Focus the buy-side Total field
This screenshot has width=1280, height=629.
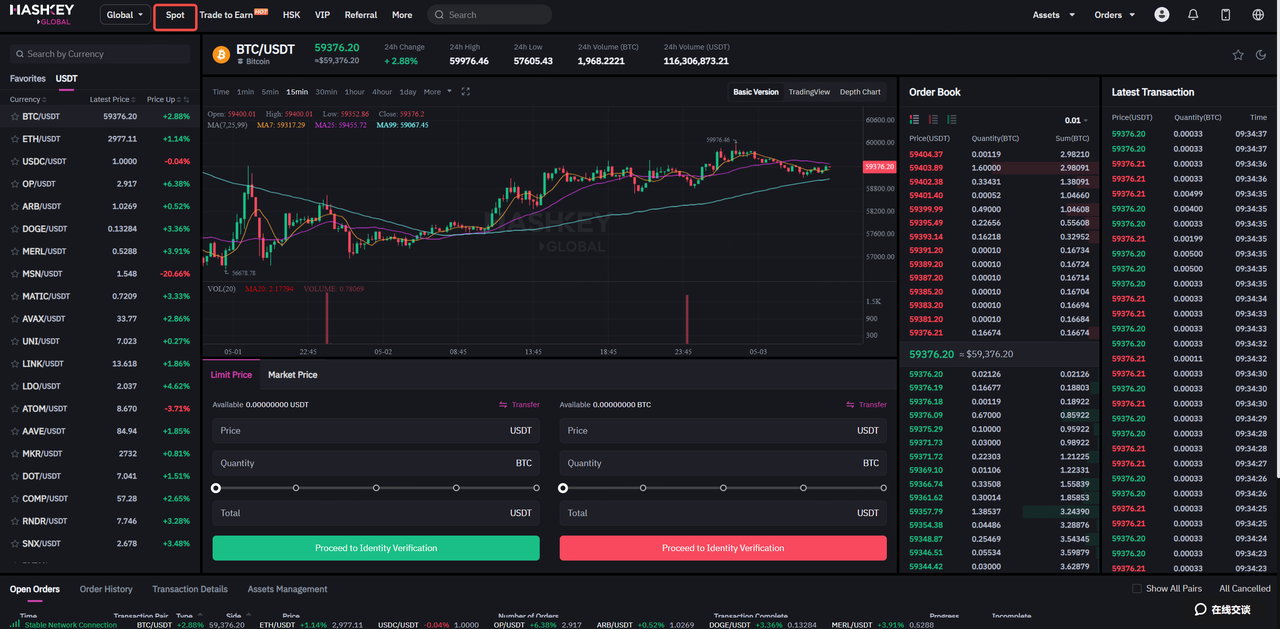376,513
